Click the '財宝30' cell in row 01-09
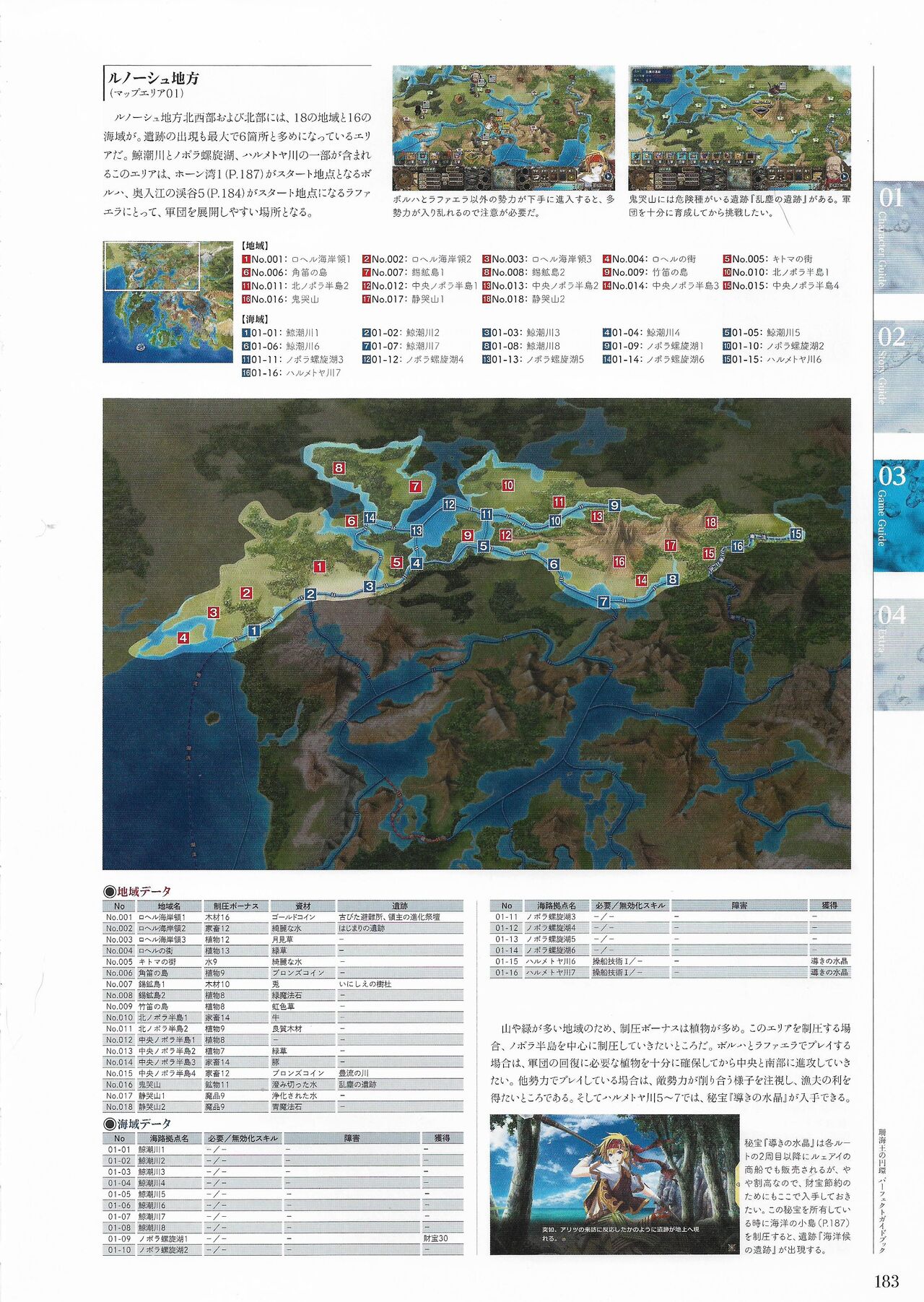 [x=435, y=1238]
